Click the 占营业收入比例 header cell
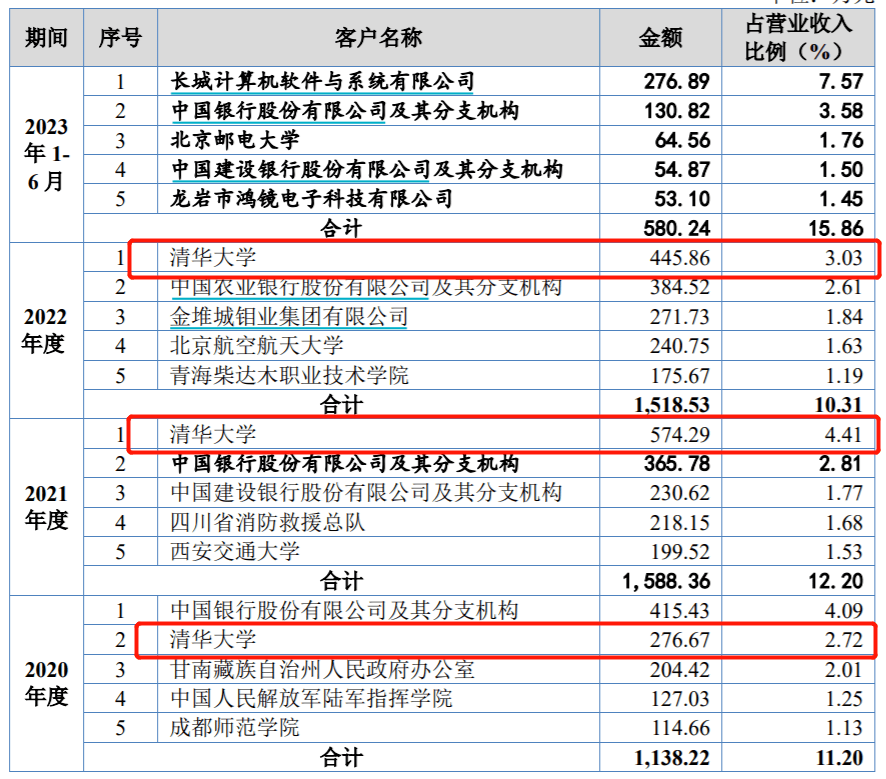 click(x=798, y=38)
